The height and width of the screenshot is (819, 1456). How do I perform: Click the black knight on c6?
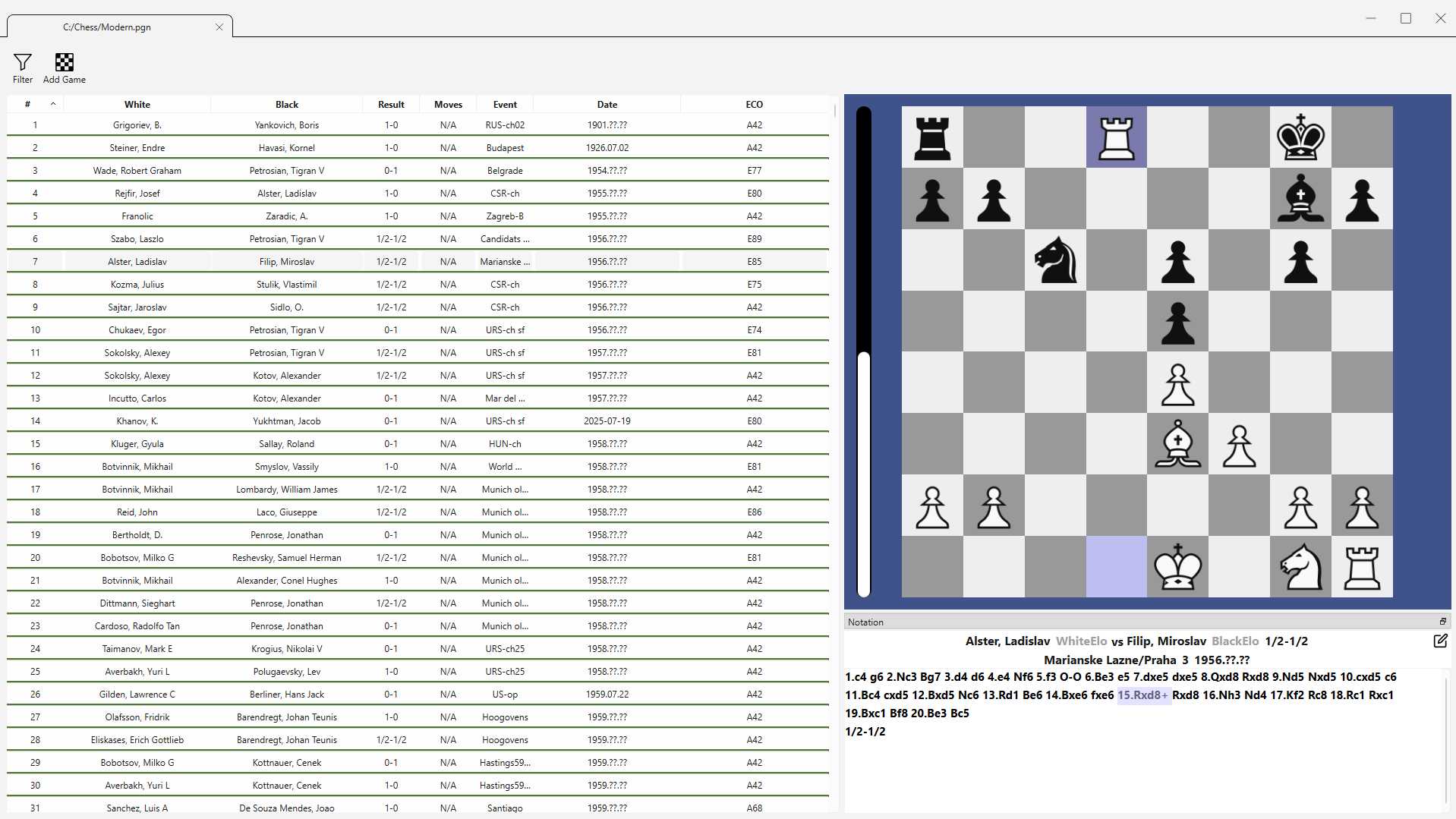tap(1055, 260)
